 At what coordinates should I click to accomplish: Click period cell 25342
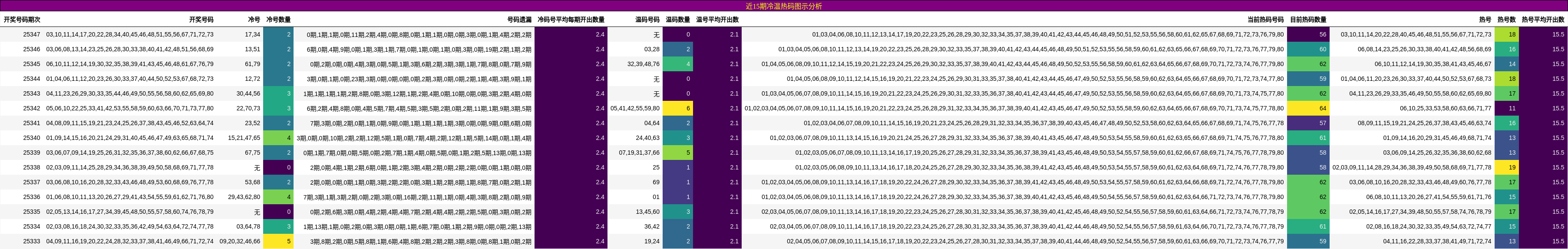click(x=32, y=108)
